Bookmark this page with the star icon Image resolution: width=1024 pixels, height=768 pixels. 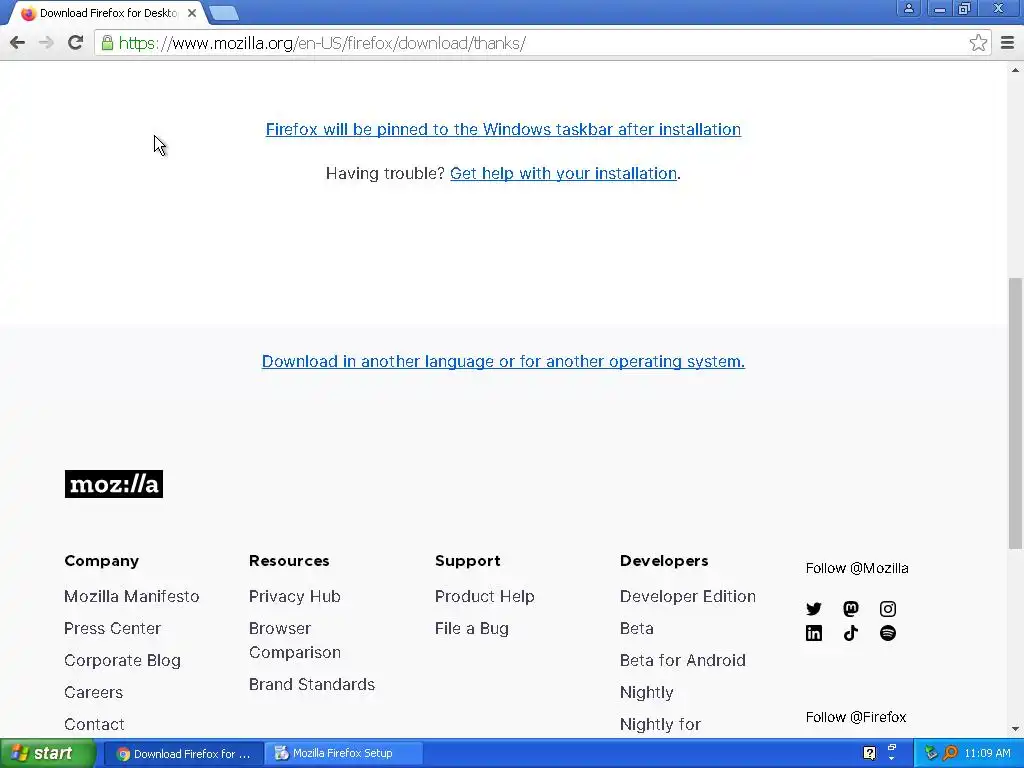tap(978, 43)
